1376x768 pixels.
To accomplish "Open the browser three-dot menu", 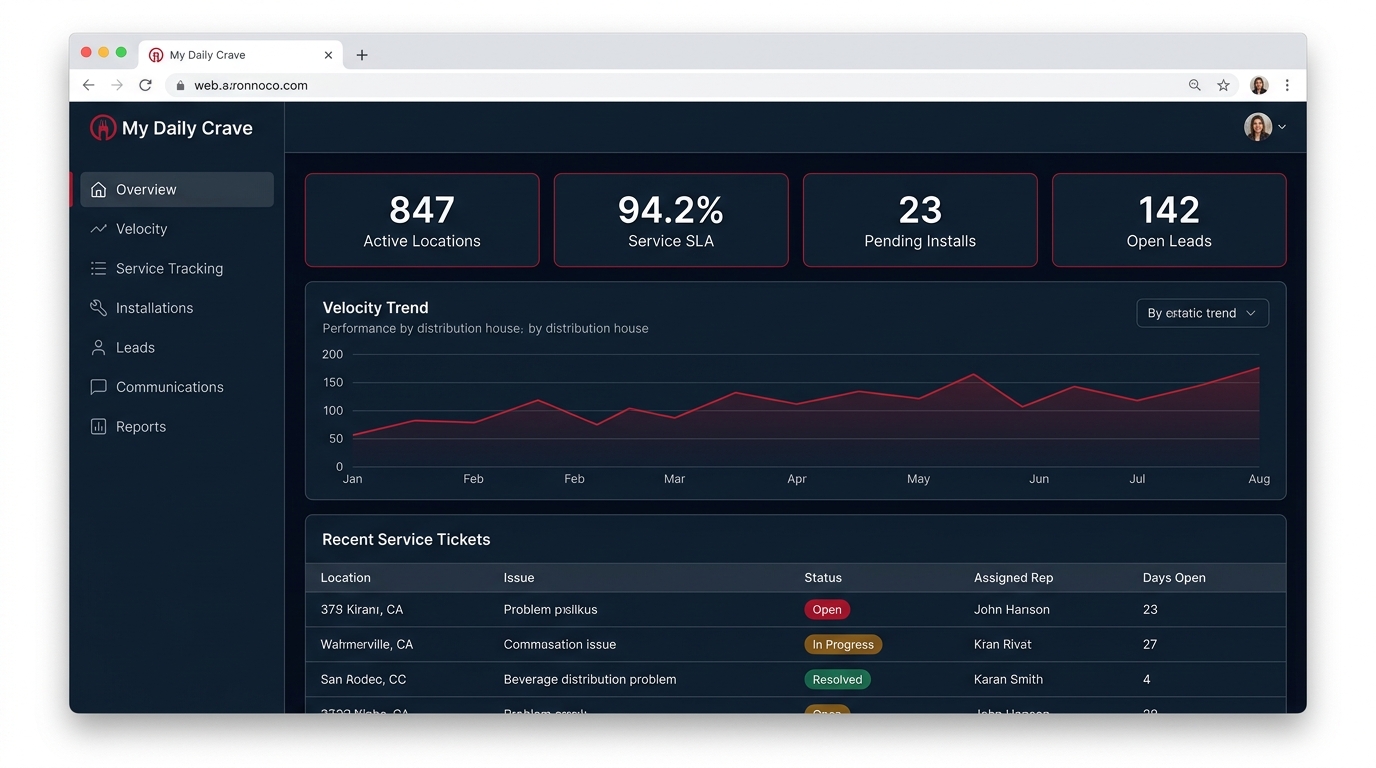I will click(1287, 85).
